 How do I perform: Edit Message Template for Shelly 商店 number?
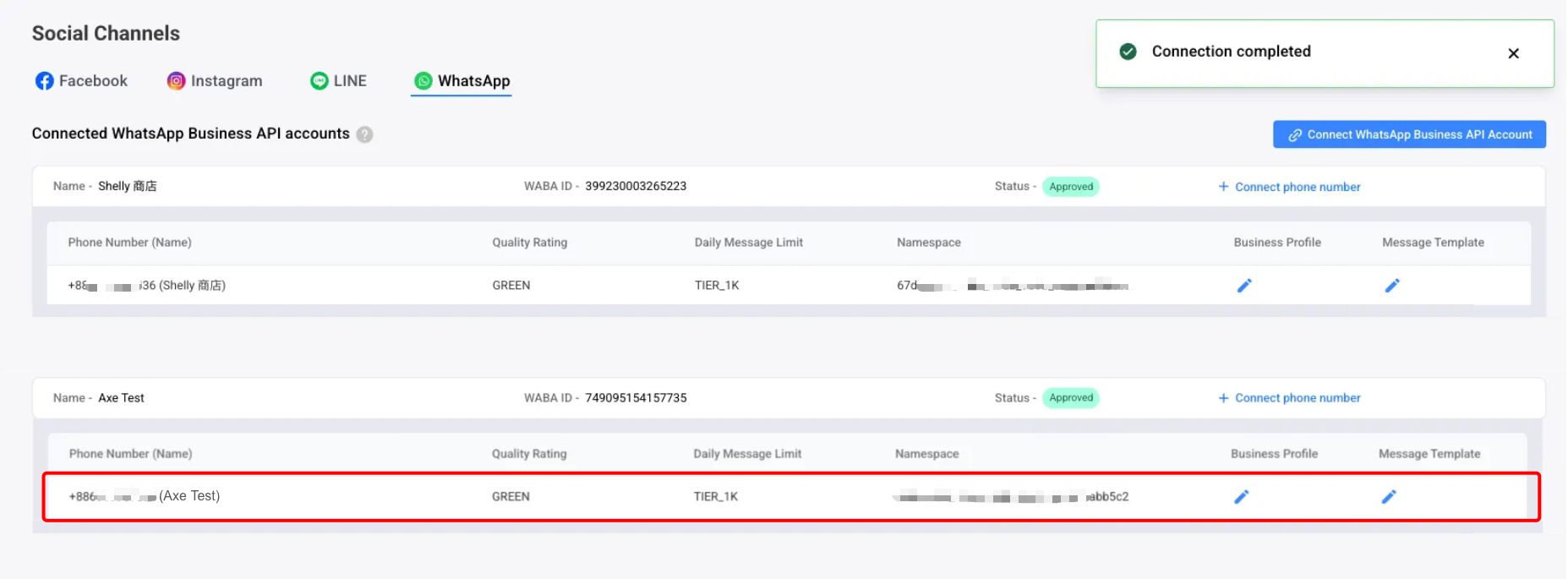click(1391, 286)
